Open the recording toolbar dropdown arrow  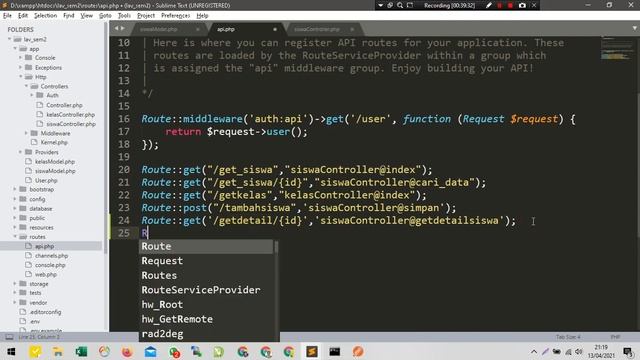click(x=380, y=5)
